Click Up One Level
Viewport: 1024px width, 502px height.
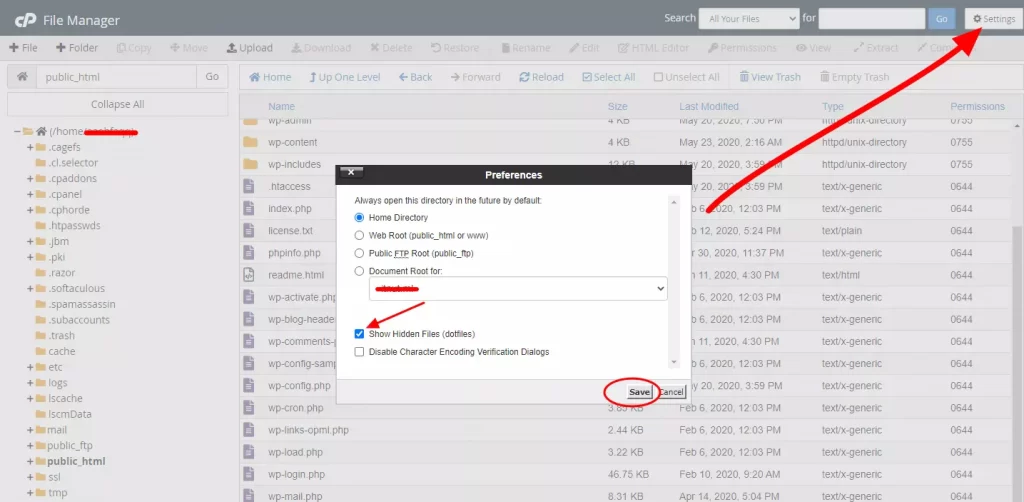[x=345, y=77]
